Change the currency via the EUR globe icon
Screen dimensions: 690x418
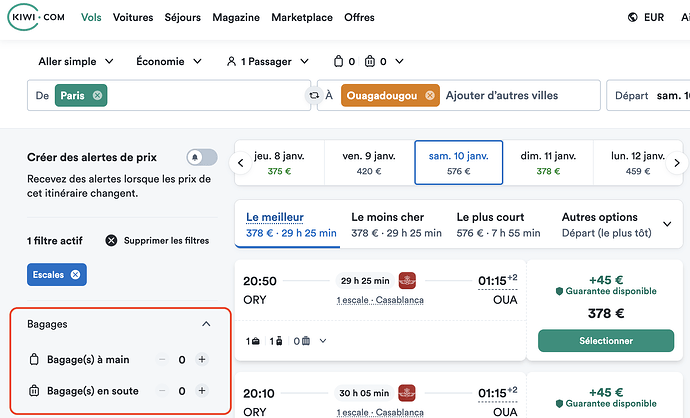click(646, 17)
